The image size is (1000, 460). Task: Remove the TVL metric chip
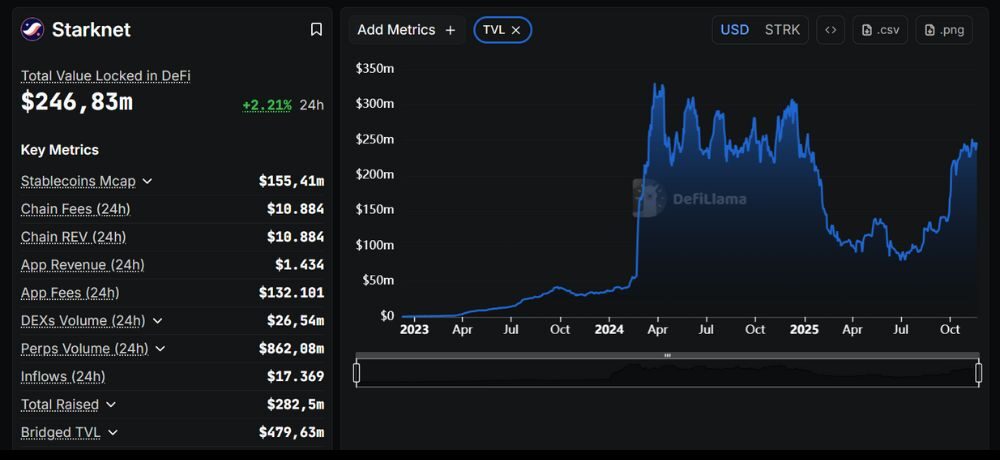[516, 30]
